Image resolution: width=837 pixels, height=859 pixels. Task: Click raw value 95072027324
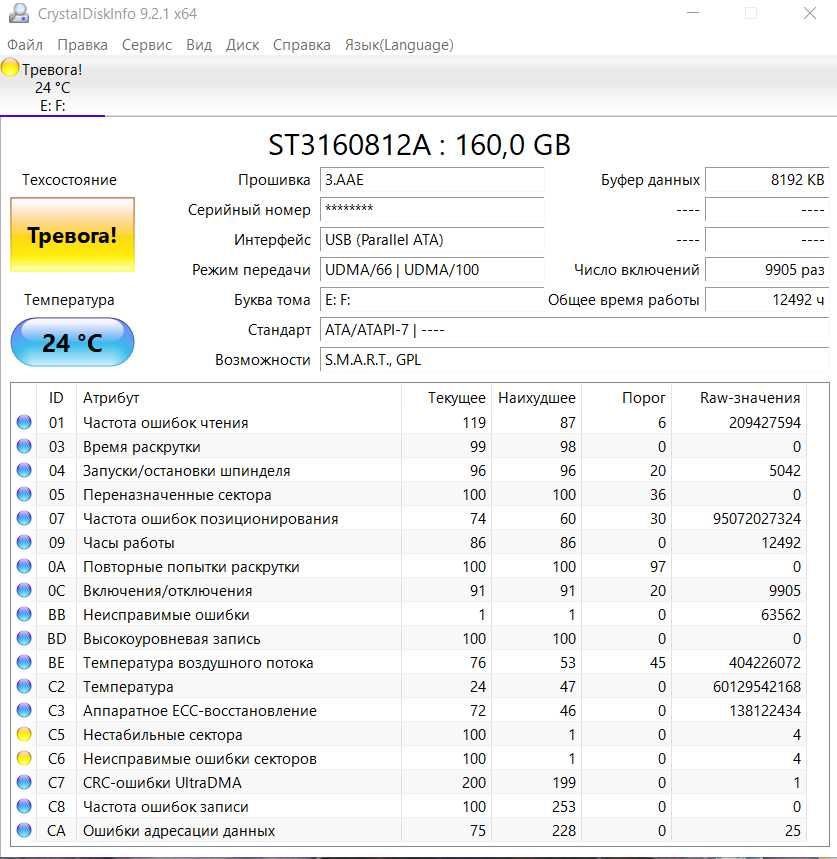pyautogui.click(x=756, y=518)
